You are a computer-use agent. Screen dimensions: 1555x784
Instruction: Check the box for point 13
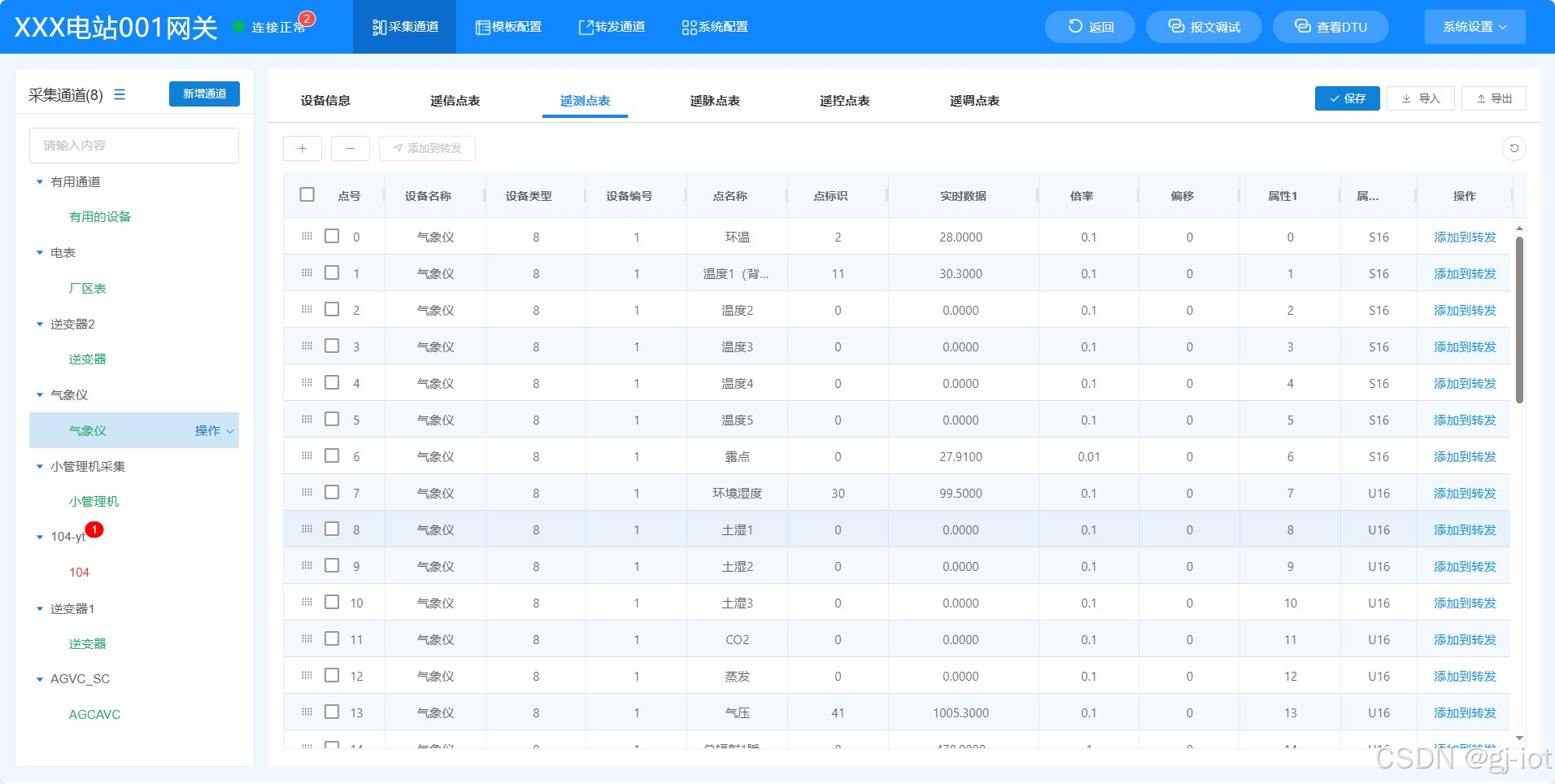tap(332, 712)
